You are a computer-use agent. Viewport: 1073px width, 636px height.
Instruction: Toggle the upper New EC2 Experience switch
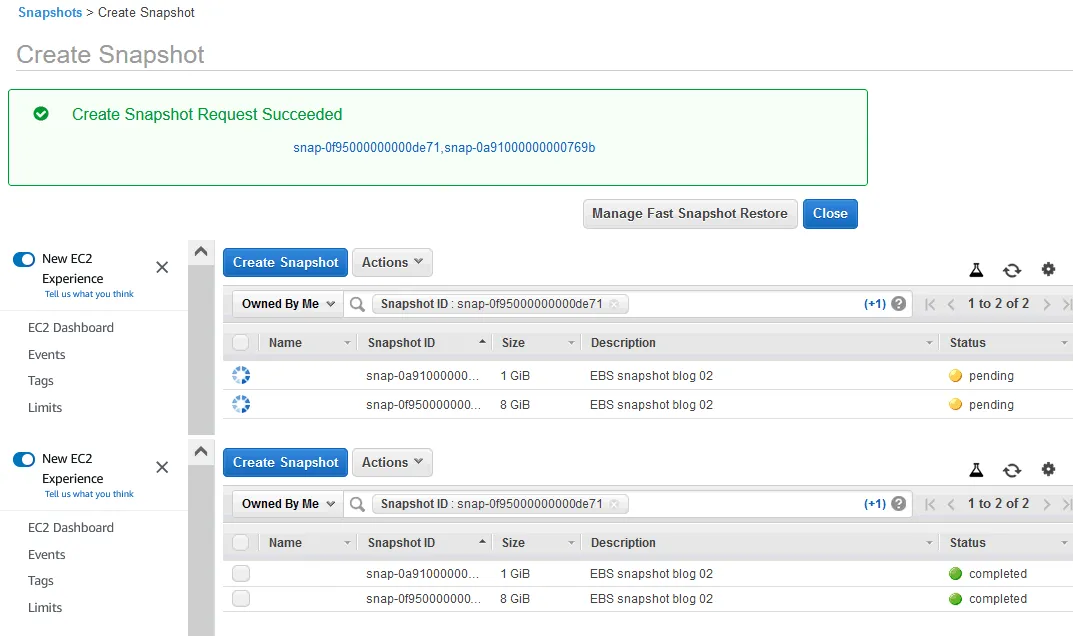[24, 259]
